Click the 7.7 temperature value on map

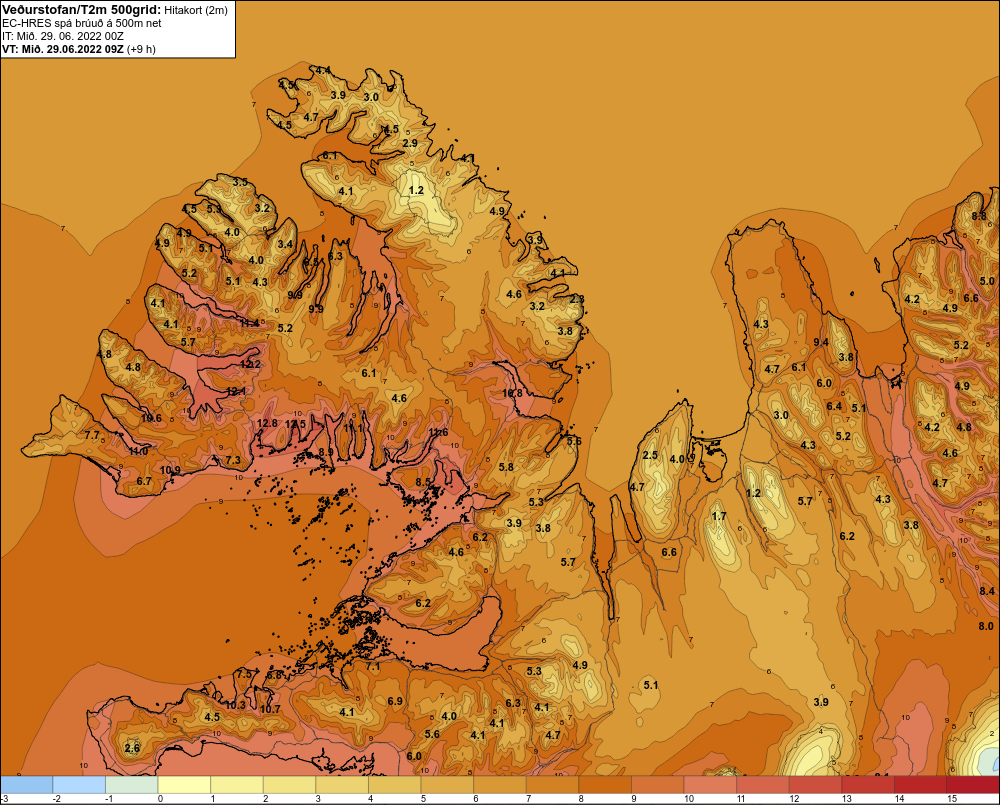[x=92, y=435]
